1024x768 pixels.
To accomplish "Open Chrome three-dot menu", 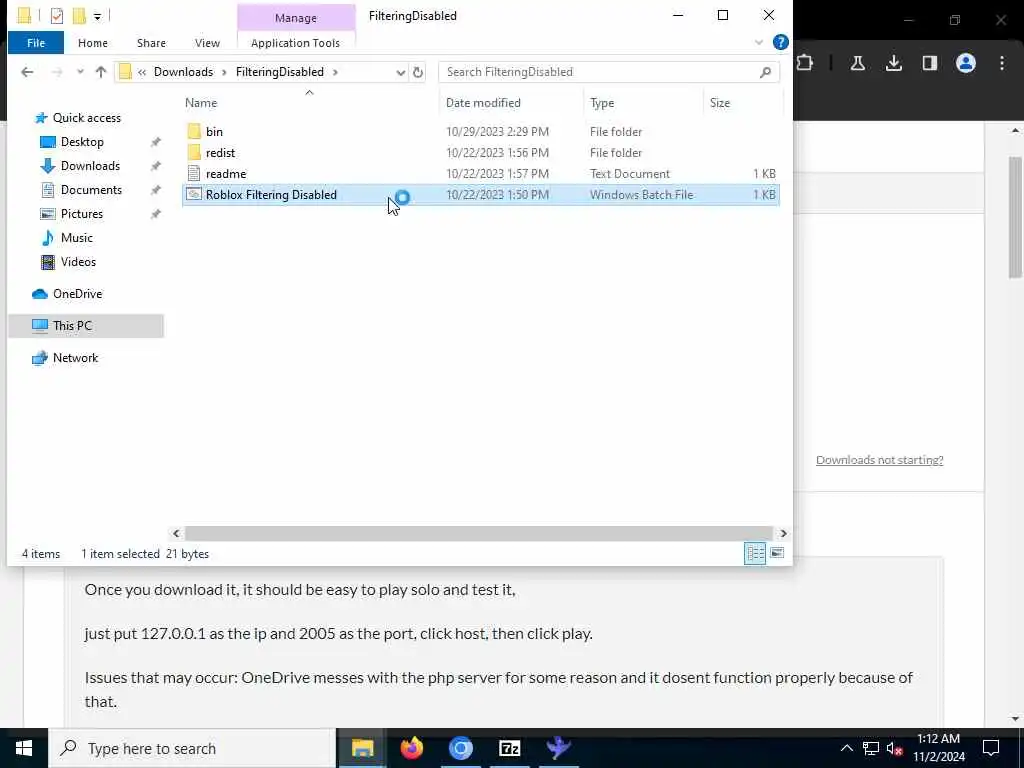I will coord(1002,63).
